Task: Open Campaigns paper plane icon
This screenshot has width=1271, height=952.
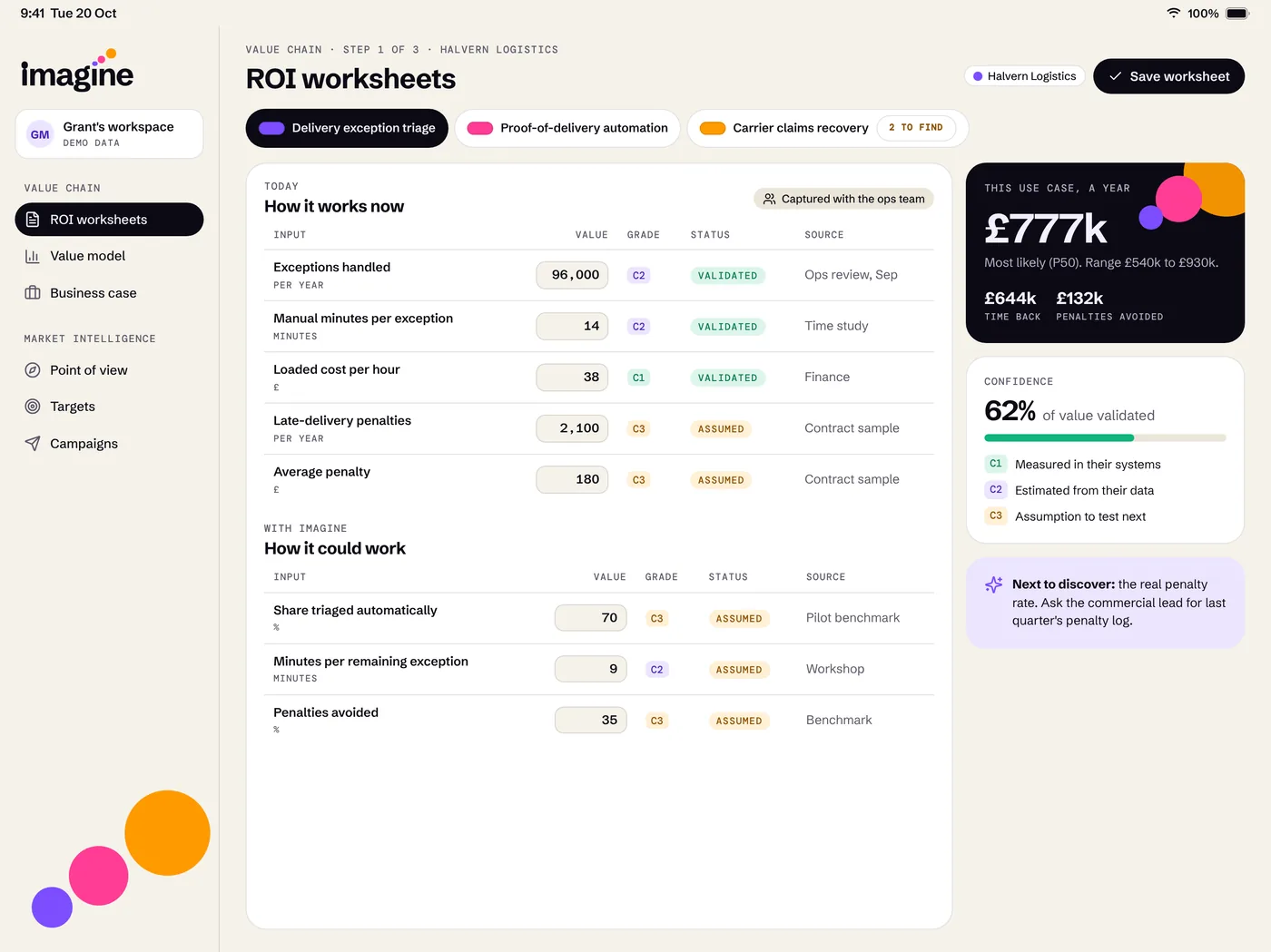Action: (x=33, y=444)
